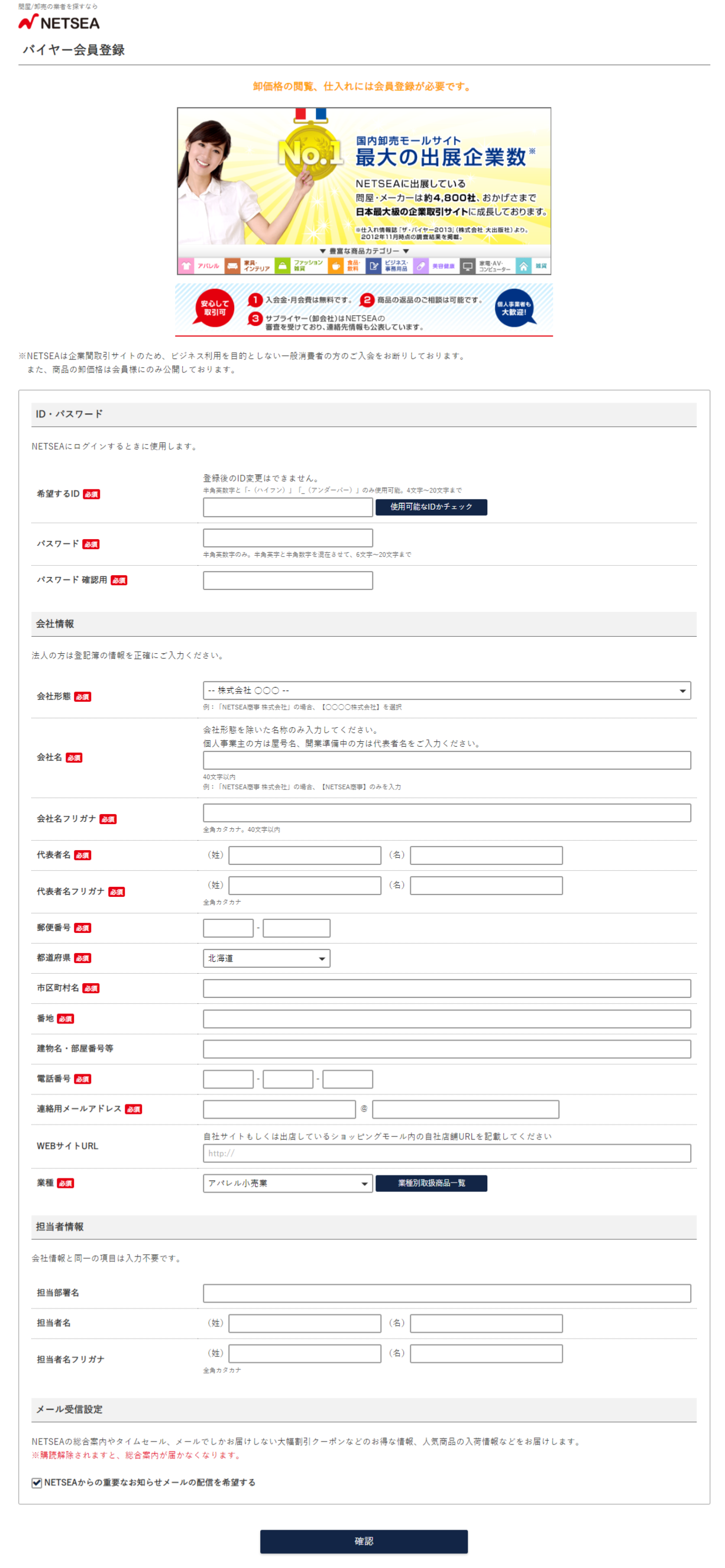Click the 担当者名 surname (姓) field

click(x=305, y=1323)
